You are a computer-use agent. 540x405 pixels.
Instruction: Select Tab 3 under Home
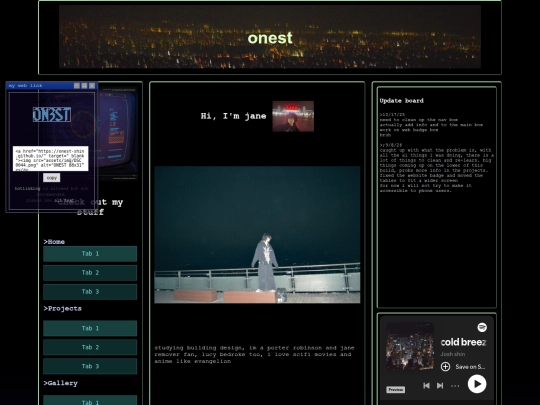(90, 292)
